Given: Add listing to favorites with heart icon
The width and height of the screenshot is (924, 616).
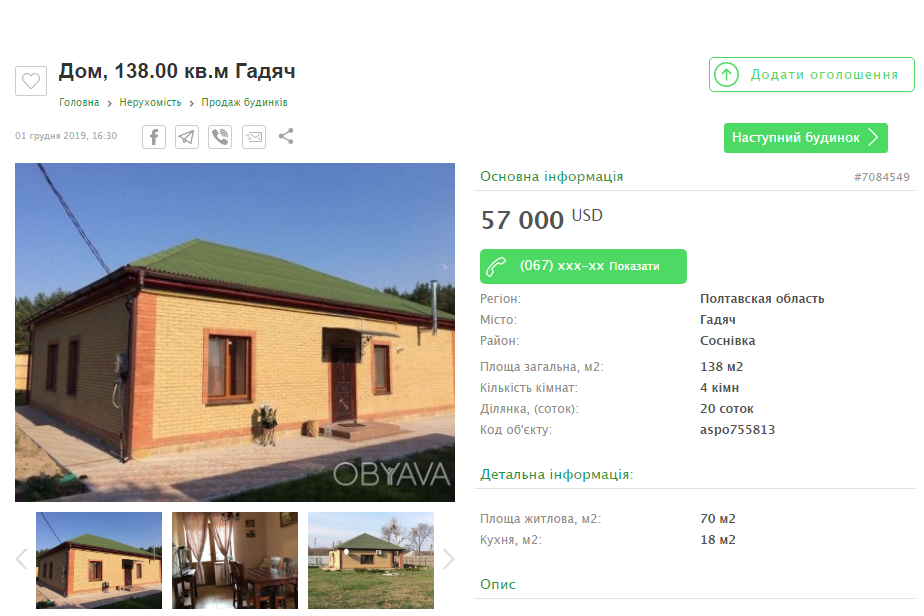Looking at the screenshot, I should (x=31, y=80).
